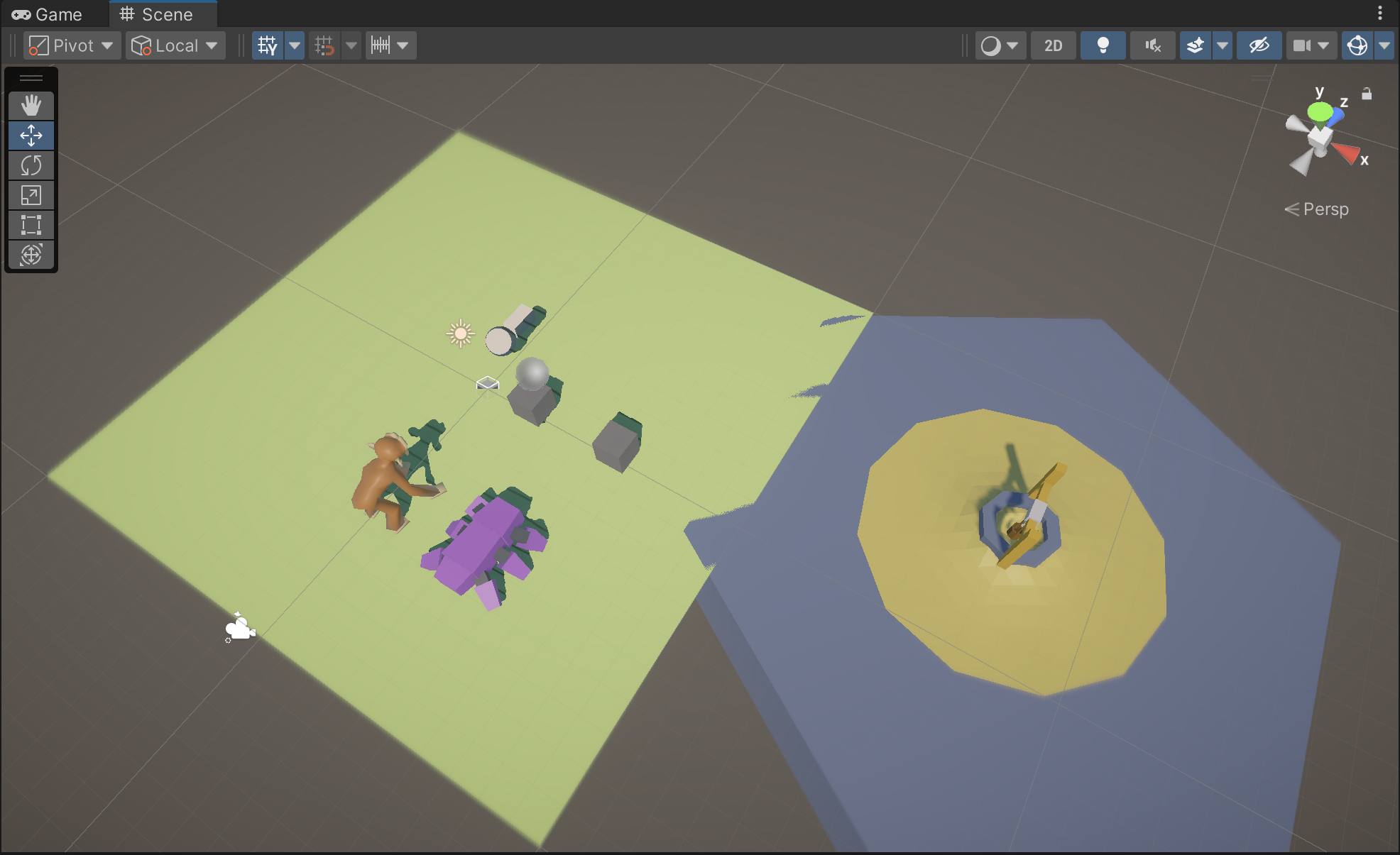The image size is (1400, 855).
Task: Select the Hand view tool
Action: [x=31, y=106]
